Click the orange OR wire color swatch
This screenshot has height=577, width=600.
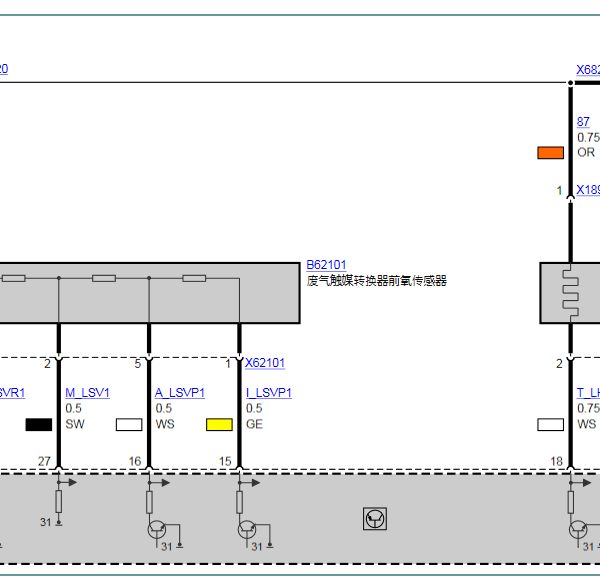(x=550, y=153)
